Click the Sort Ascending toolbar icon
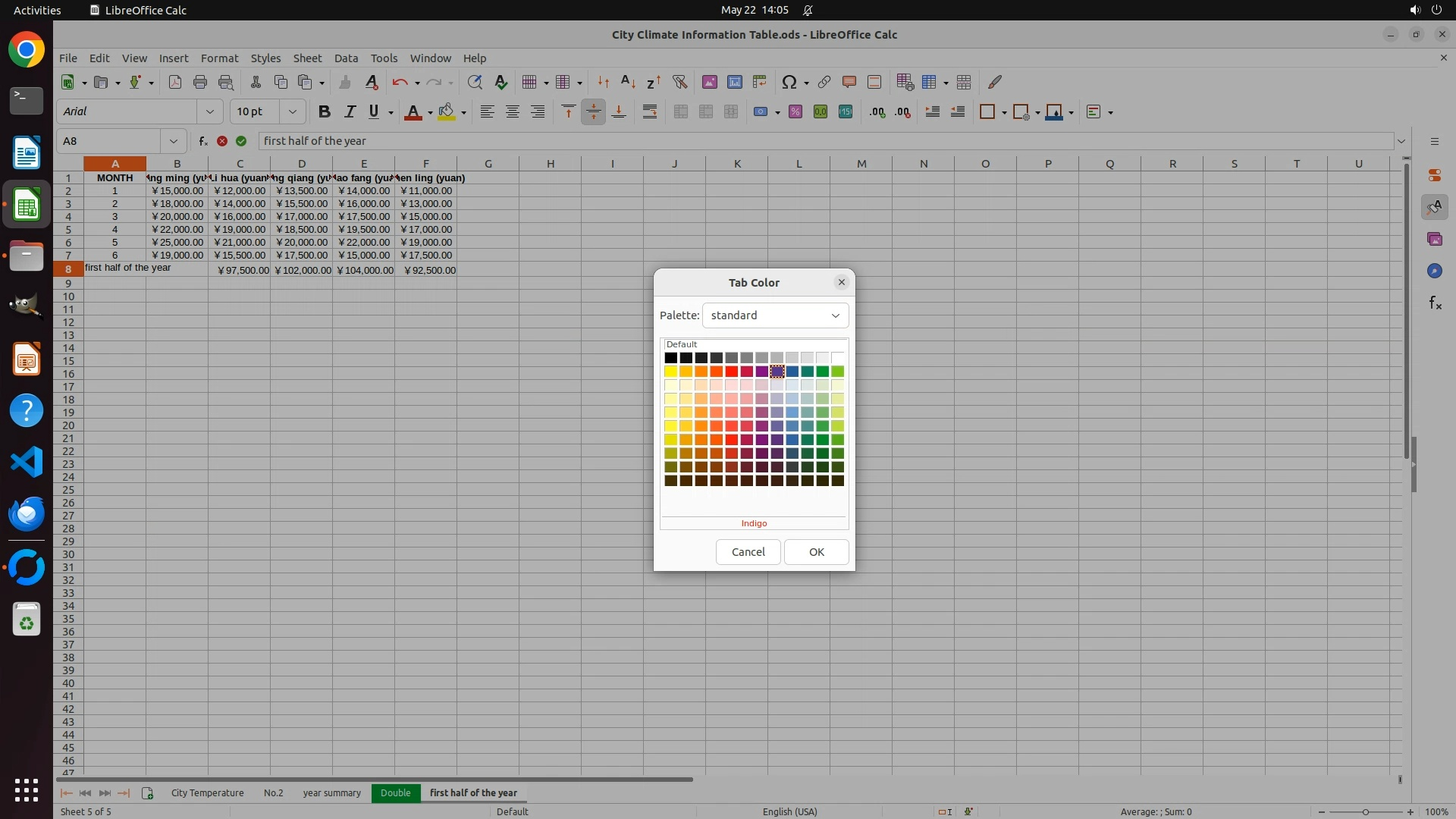1456x819 pixels. (628, 82)
